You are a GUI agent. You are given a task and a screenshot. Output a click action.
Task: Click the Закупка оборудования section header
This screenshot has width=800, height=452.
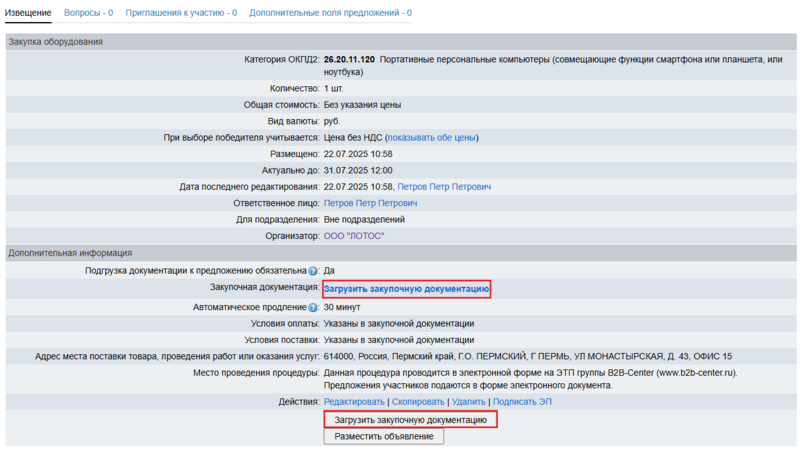401,42
